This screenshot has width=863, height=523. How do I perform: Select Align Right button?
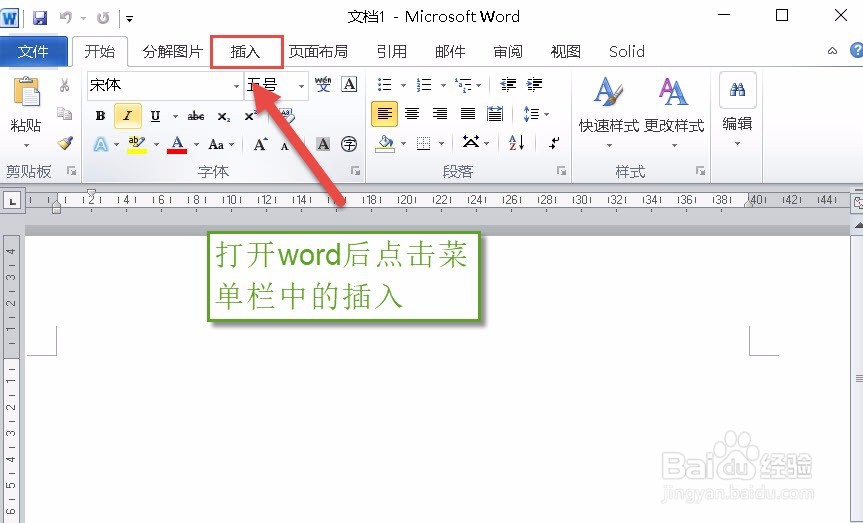coord(440,114)
